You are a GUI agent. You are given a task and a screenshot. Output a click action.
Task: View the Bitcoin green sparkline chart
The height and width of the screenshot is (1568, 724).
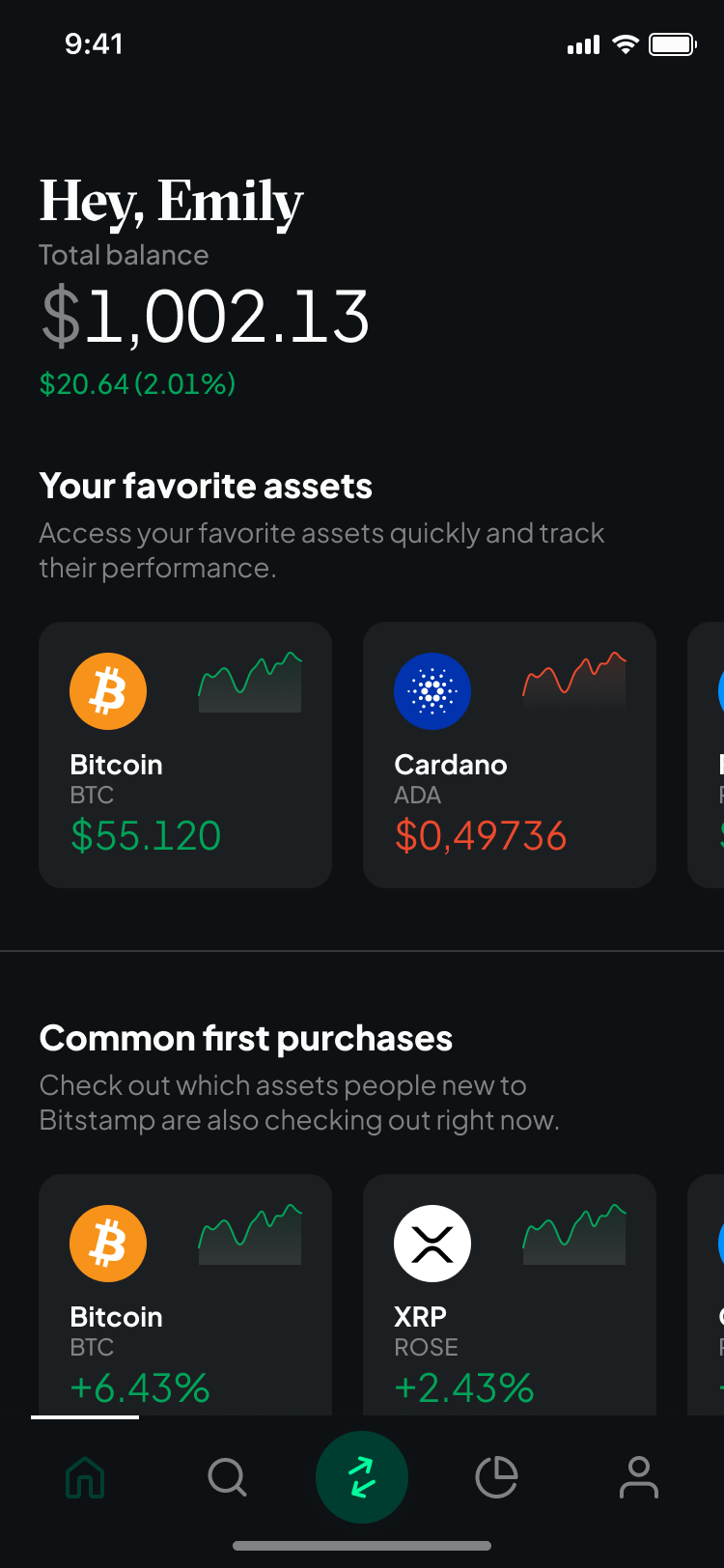click(x=250, y=684)
